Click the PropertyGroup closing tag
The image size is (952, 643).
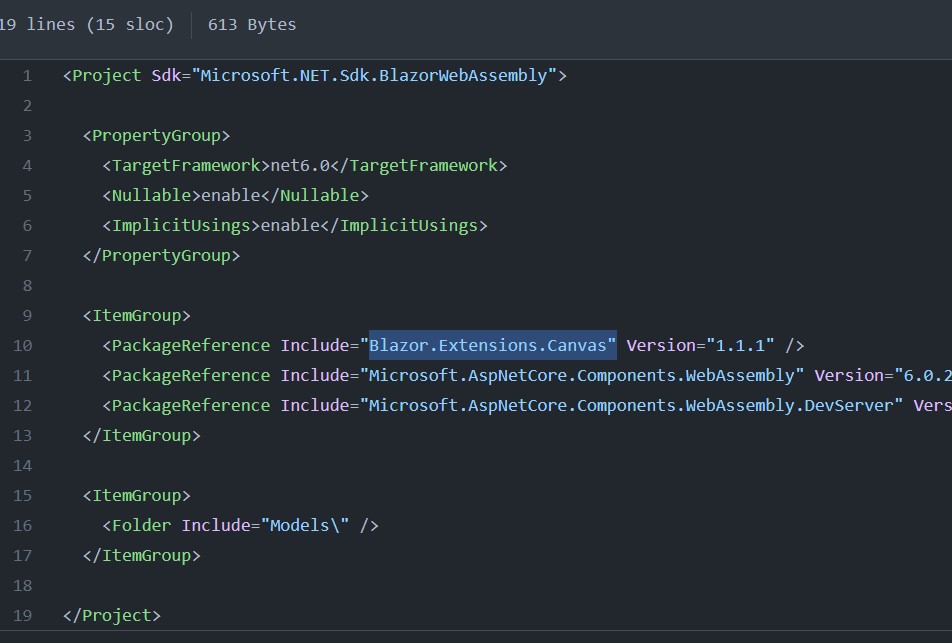tap(162, 256)
